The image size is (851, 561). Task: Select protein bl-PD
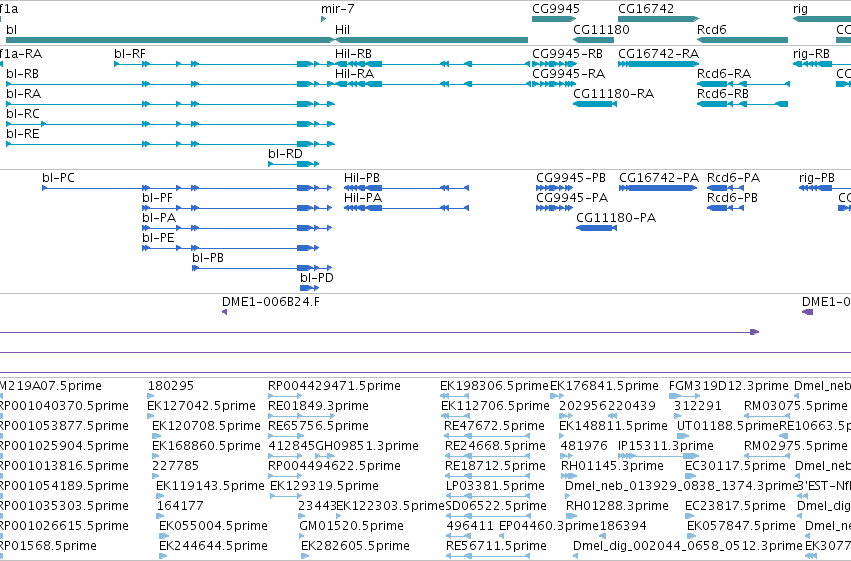coord(309,288)
